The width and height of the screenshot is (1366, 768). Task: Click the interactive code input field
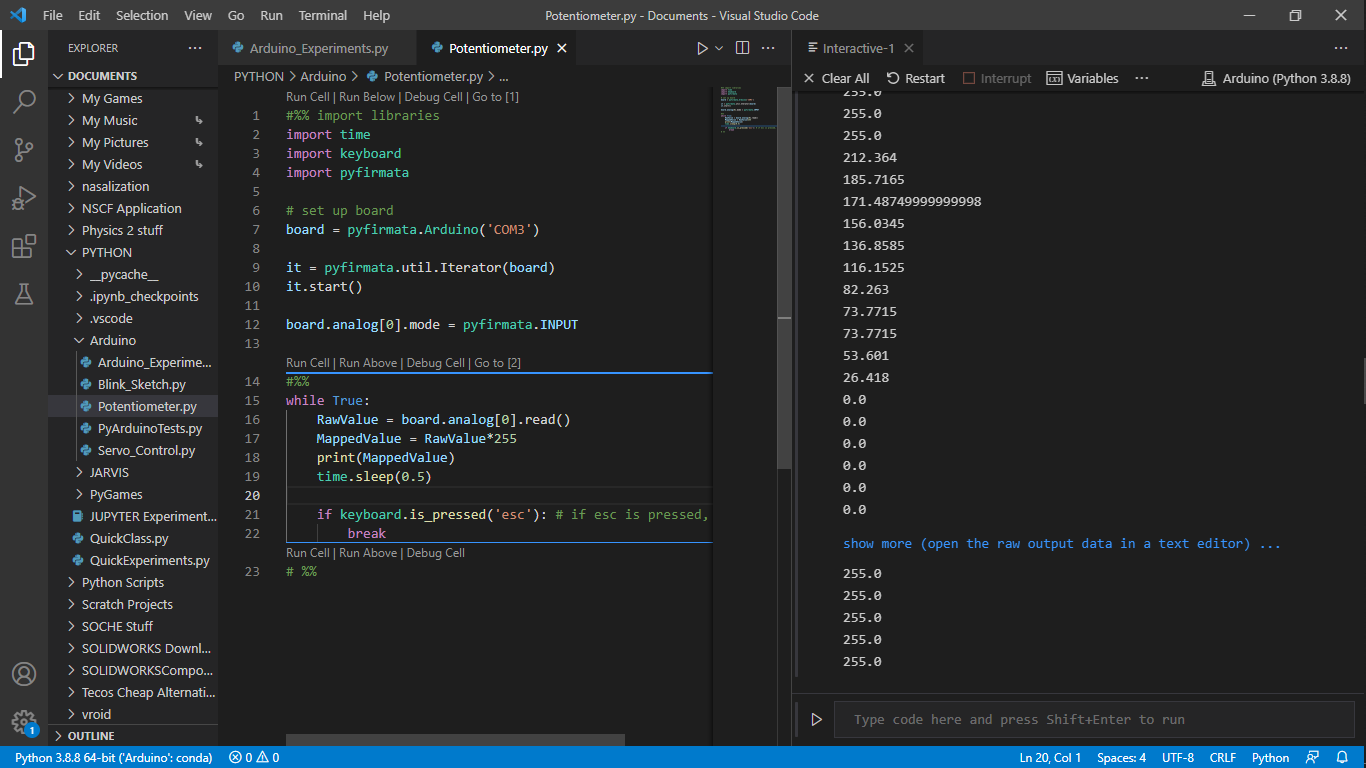pyautogui.click(x=1094, y=719)
